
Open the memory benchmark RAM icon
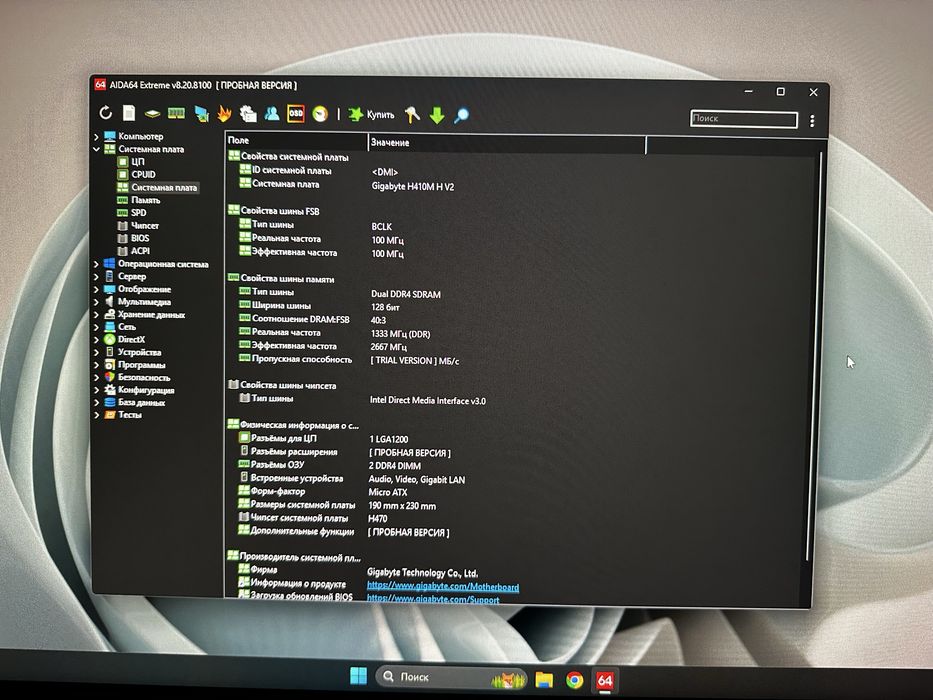click(x=176, y=113)
